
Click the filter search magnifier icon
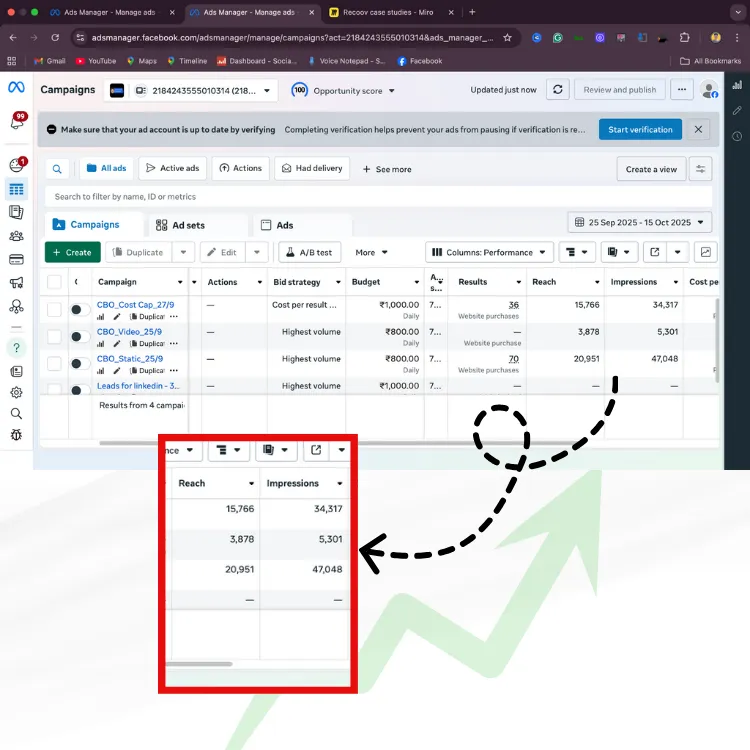tap(57, 169)
